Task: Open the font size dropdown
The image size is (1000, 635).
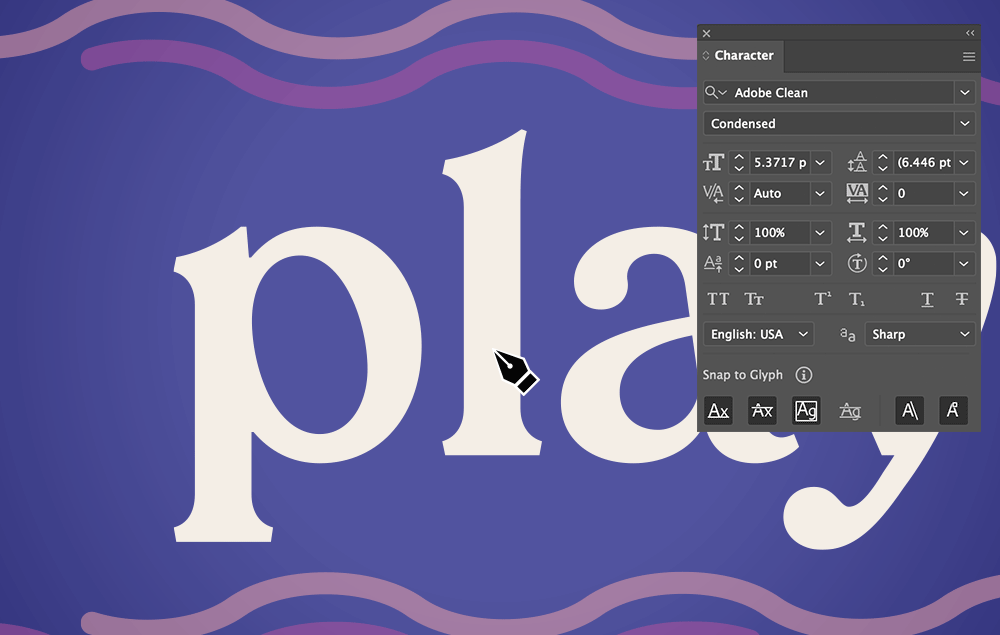Action: coord(818,162)
